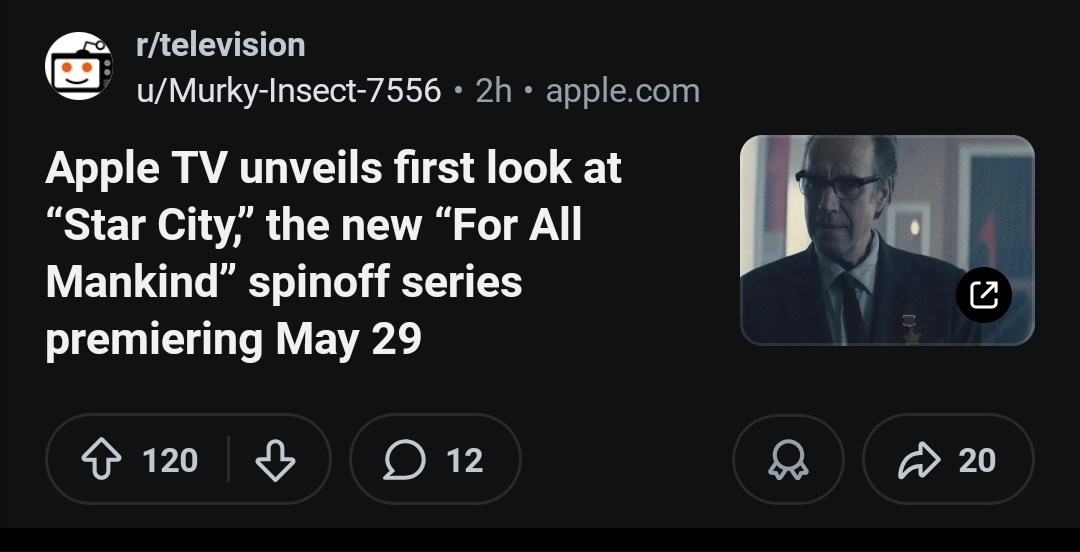Click the 120 vote count

170,460
